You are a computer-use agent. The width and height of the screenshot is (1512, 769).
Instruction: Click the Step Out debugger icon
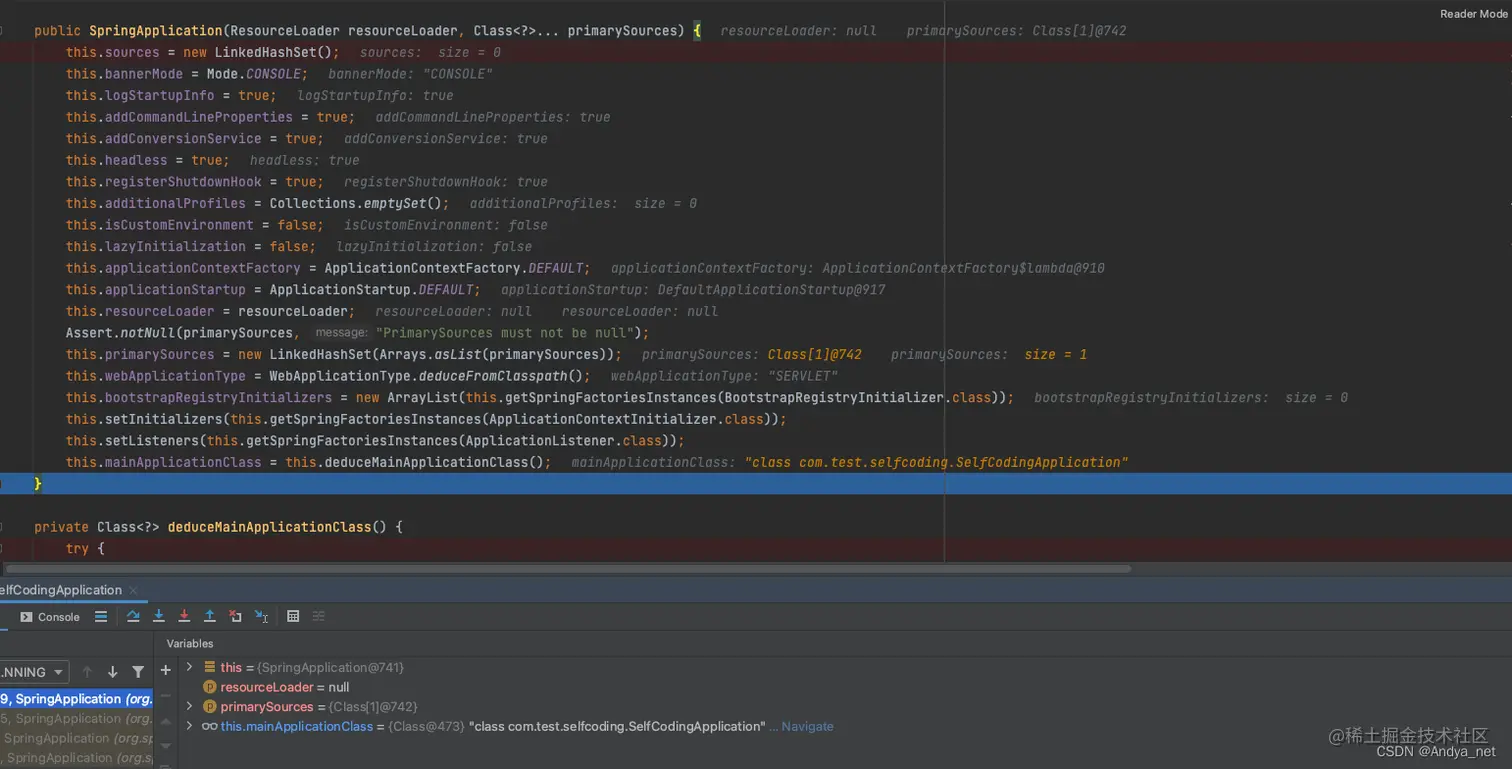click(209, 616)
